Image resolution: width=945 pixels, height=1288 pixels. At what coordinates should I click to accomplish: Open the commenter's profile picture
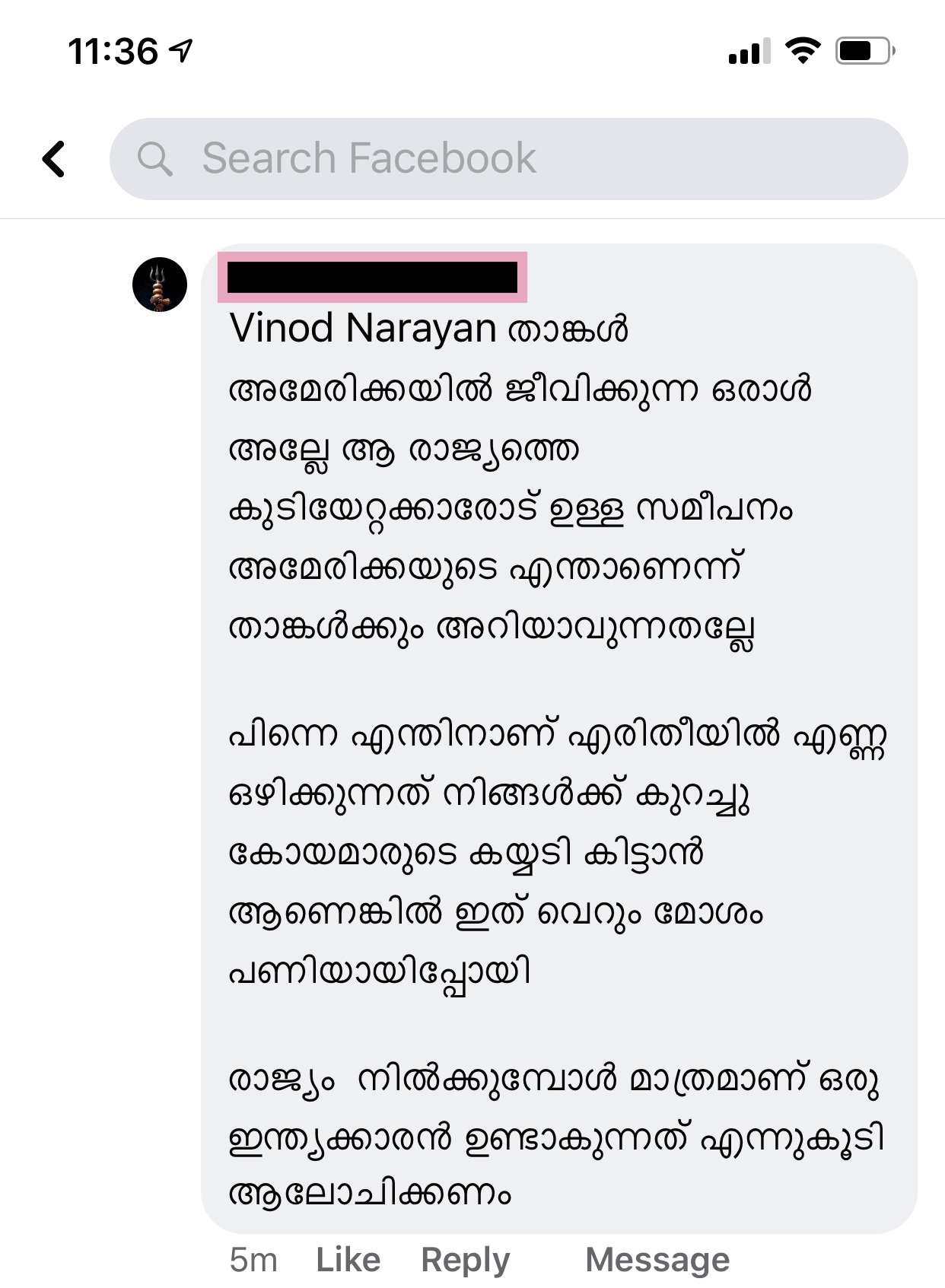(160, 285)
